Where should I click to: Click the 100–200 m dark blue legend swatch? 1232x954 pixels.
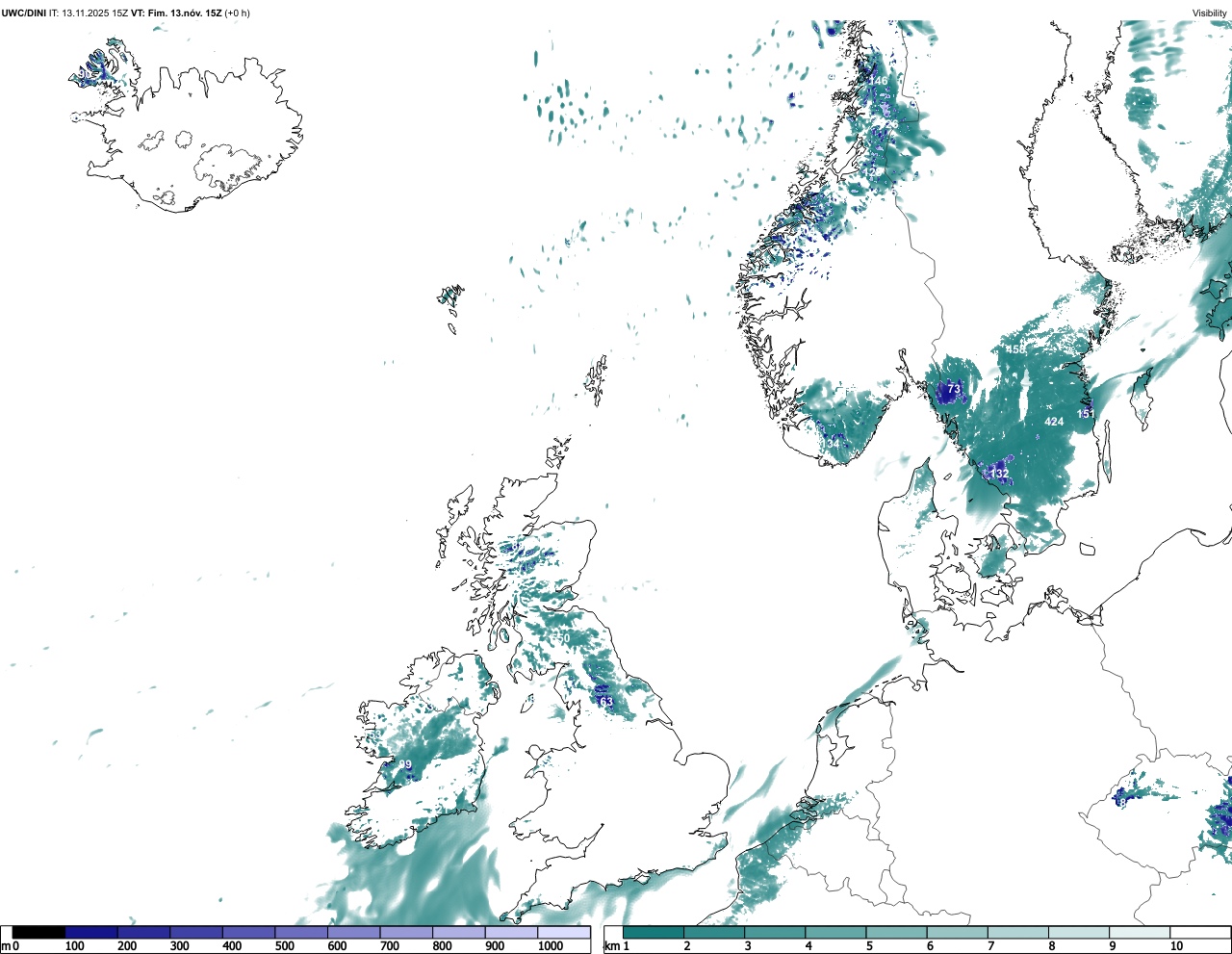[x=91, y=932]
